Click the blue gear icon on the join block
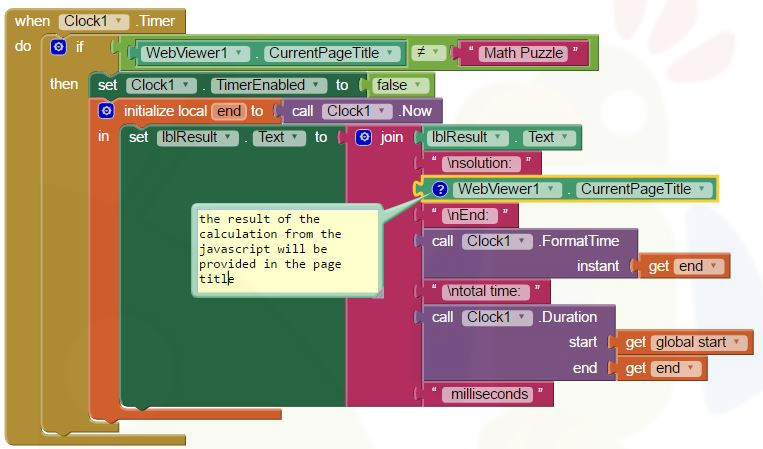The width and height of the screenshot is (763, 449). [364, 137]
